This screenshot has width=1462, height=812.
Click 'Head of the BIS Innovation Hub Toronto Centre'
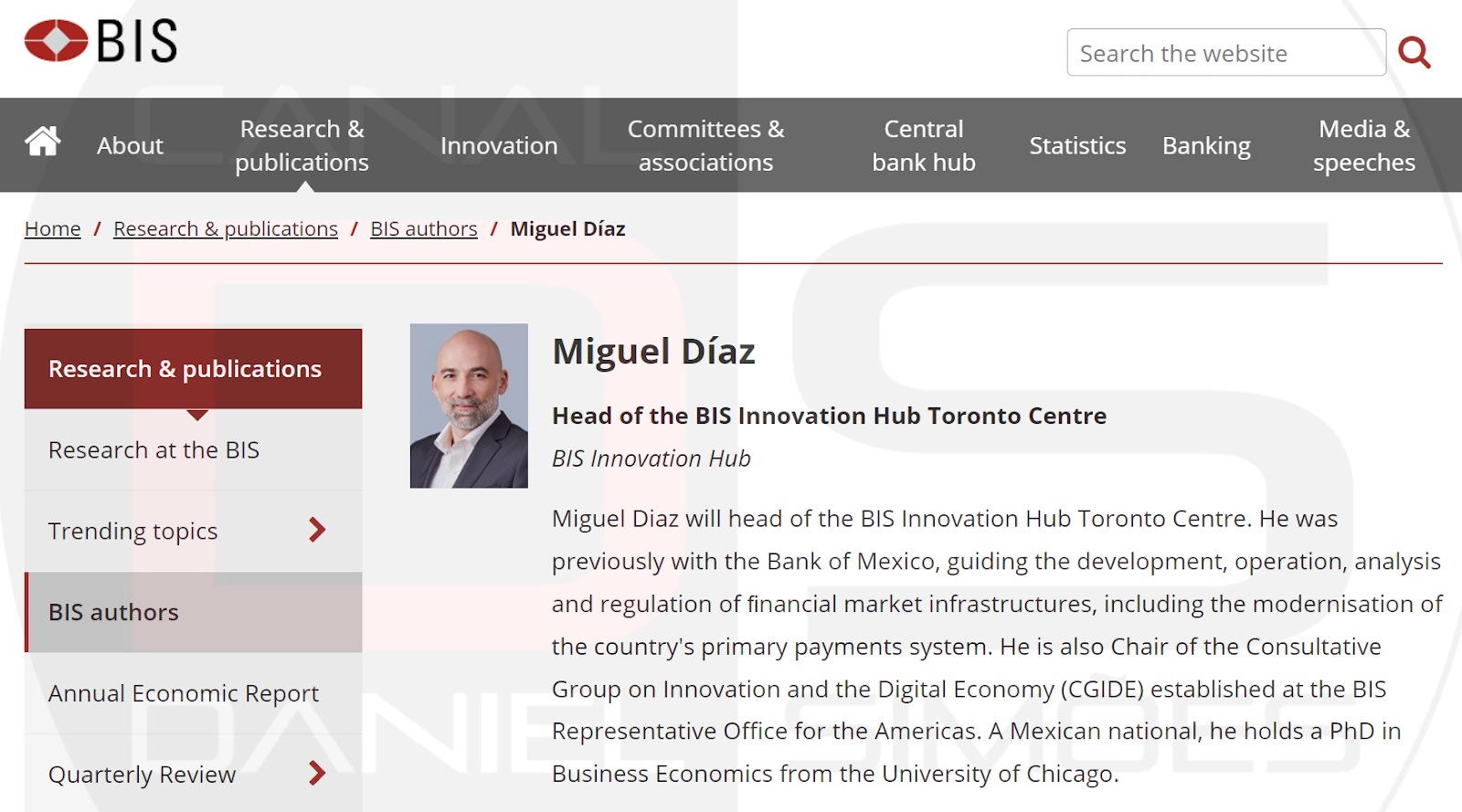click(x=830, y=416)
